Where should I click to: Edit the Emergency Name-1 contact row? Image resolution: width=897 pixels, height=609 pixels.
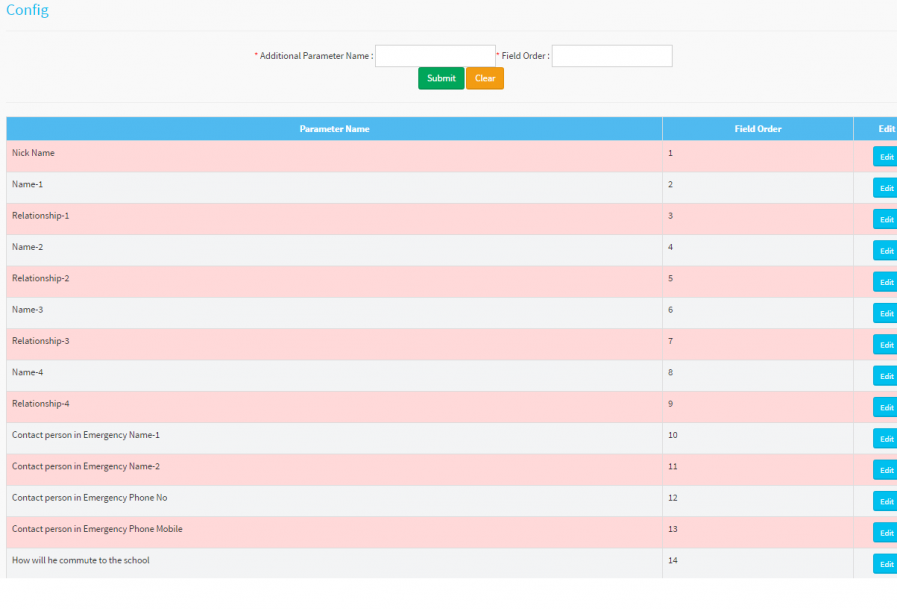pos(886,439)
